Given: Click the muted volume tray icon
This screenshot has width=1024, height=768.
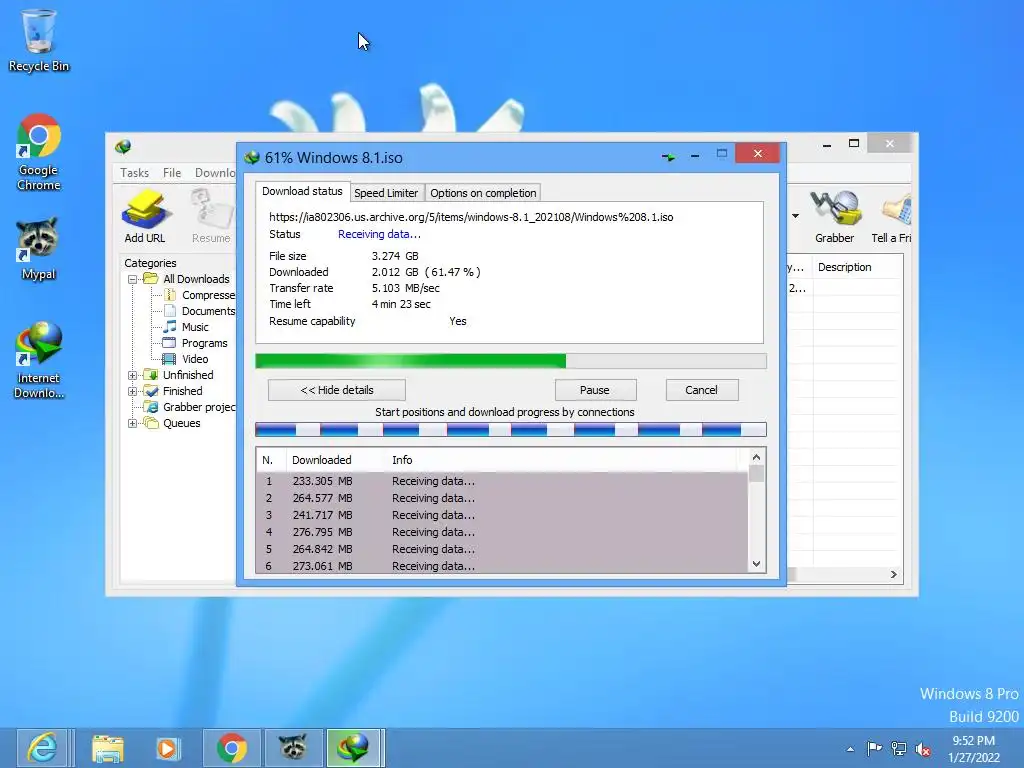Looking at the screenshot, I should 923,748.
